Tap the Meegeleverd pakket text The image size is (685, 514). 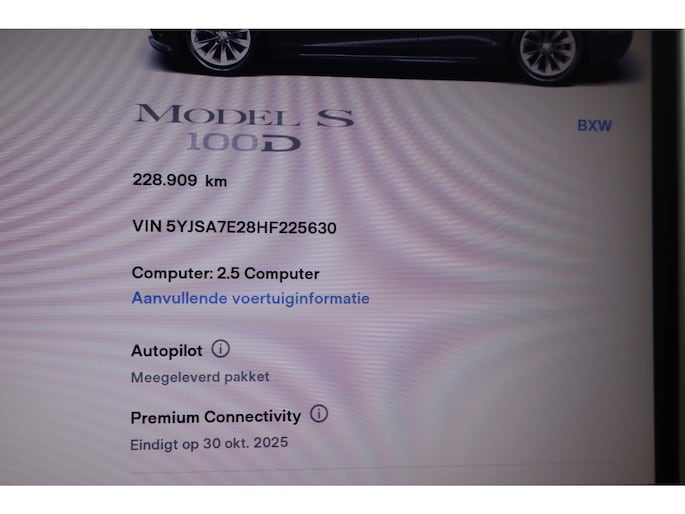[x=200, y=377]
